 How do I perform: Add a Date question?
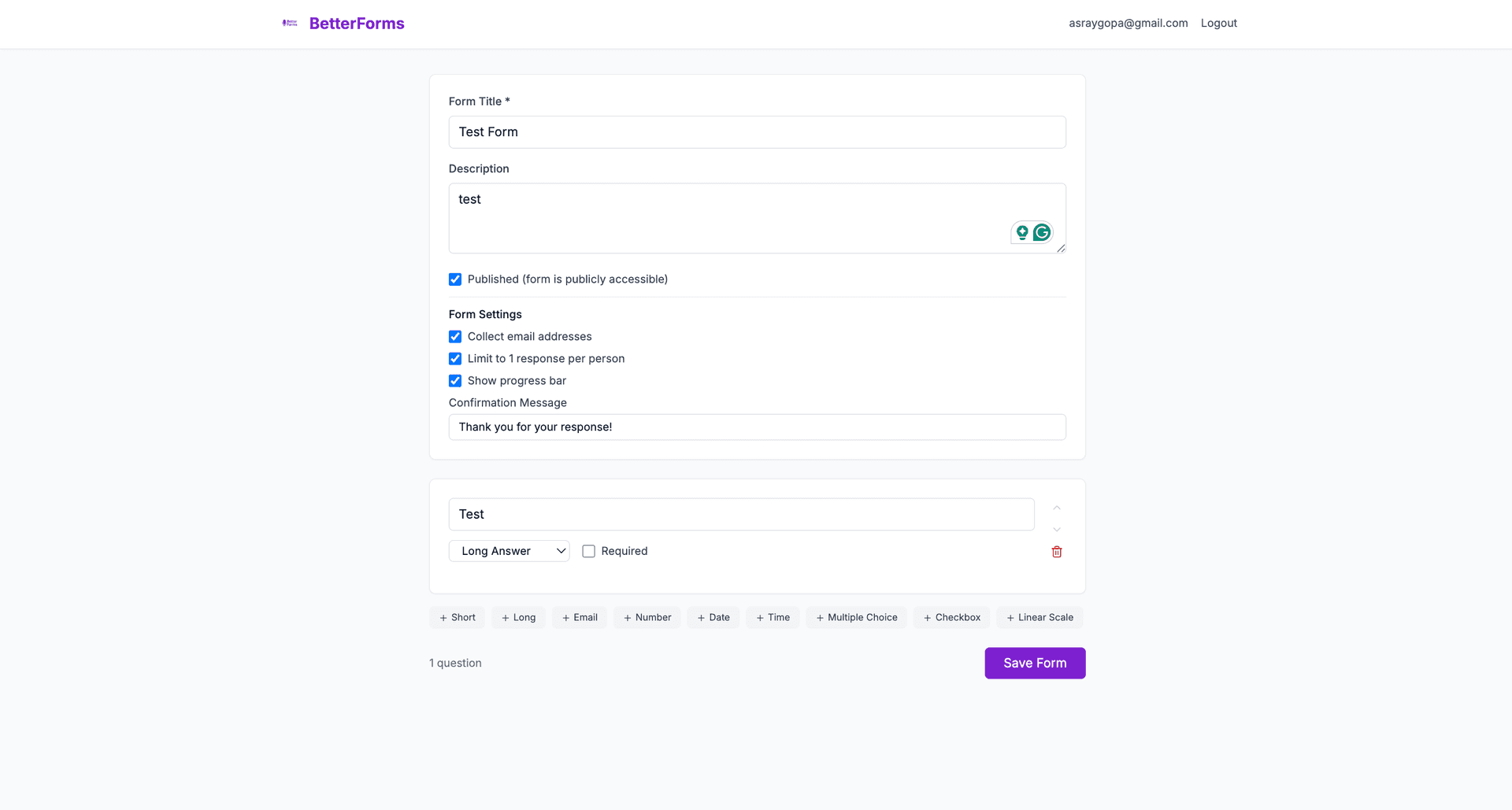pyautogui.click(x=713, y=617)
